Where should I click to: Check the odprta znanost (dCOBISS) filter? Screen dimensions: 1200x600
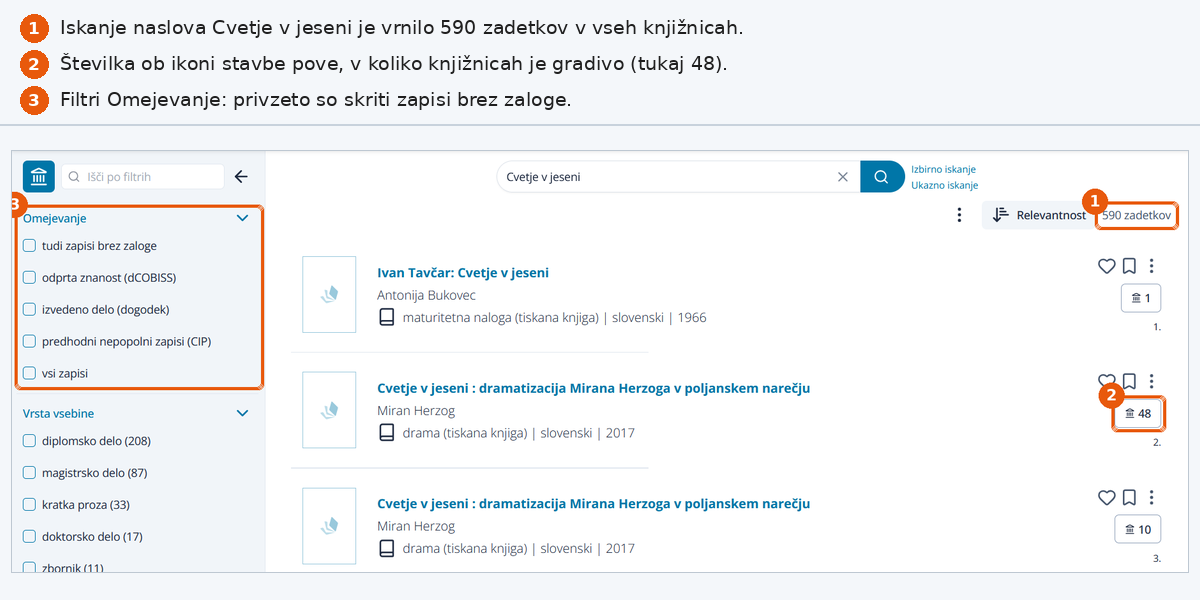(x=29, y=277)
